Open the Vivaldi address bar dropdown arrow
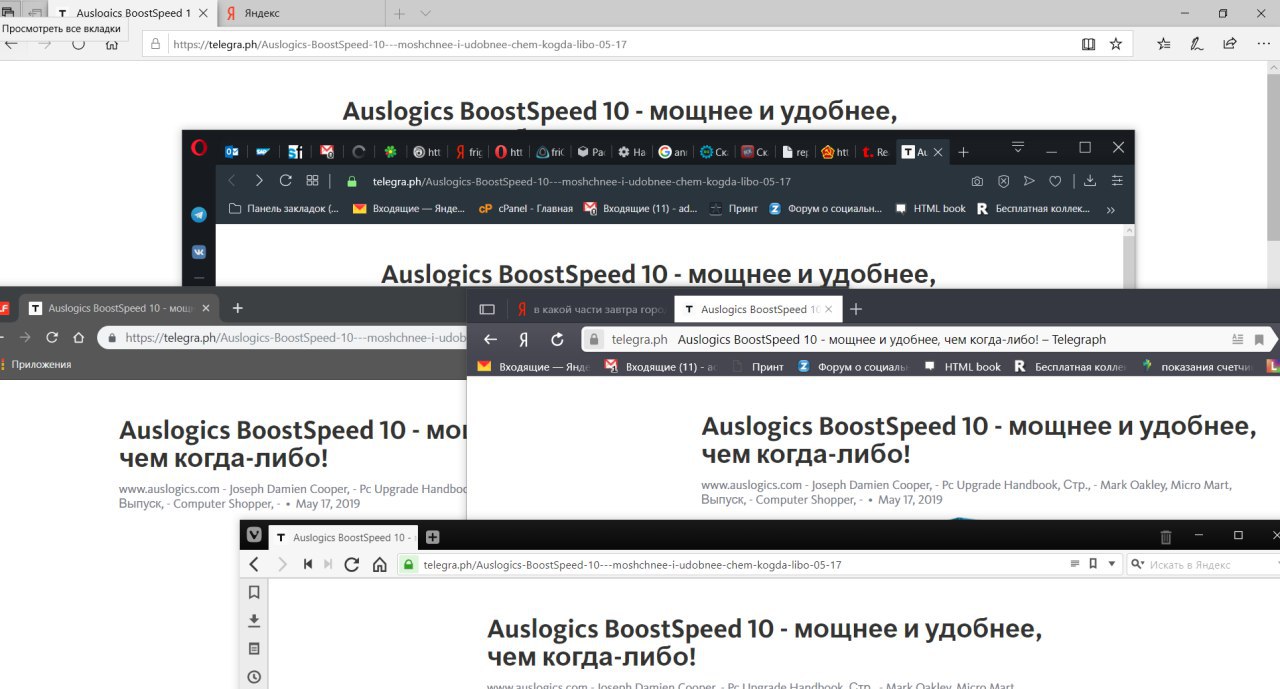The height and width of the screenshot is (689, 1280). (x=1112, y=564)
